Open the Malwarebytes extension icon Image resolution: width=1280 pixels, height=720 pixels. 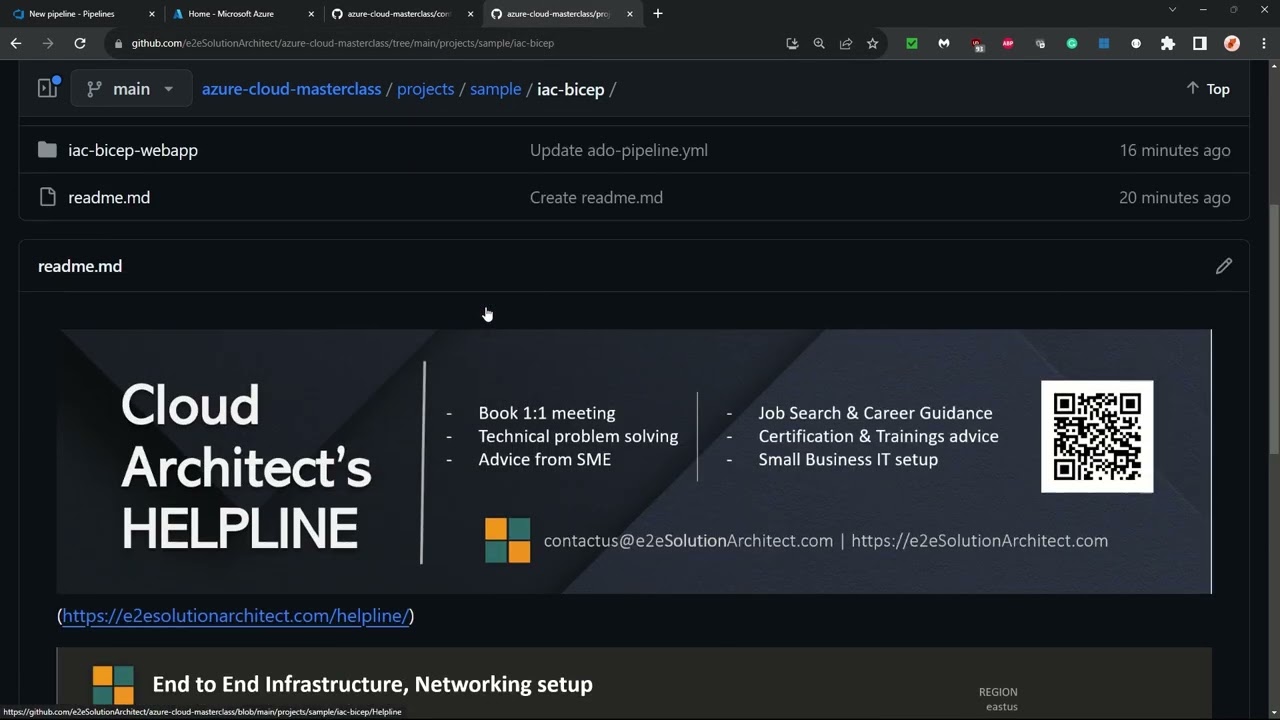944,44
